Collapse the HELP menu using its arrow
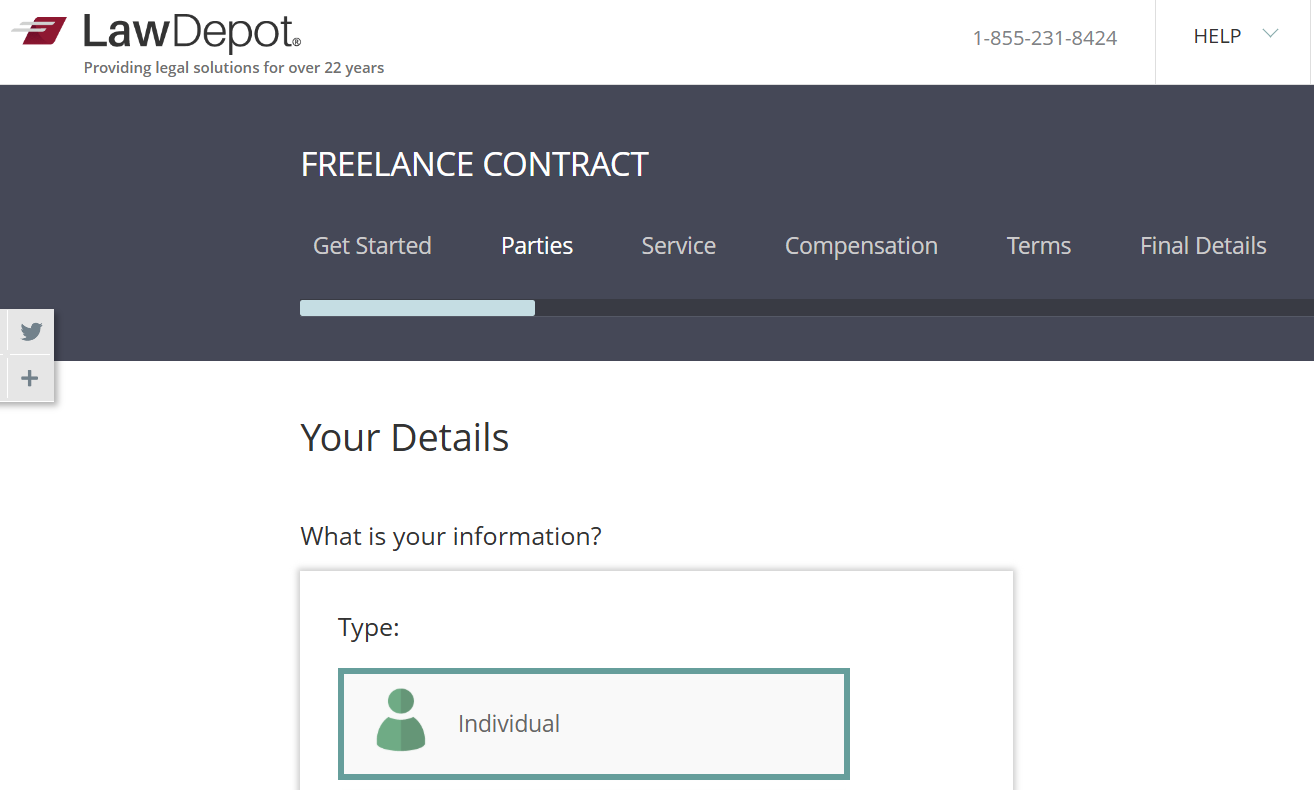Image resolution: width=1314 pixels, height=790 pixels. (1270, 33)
